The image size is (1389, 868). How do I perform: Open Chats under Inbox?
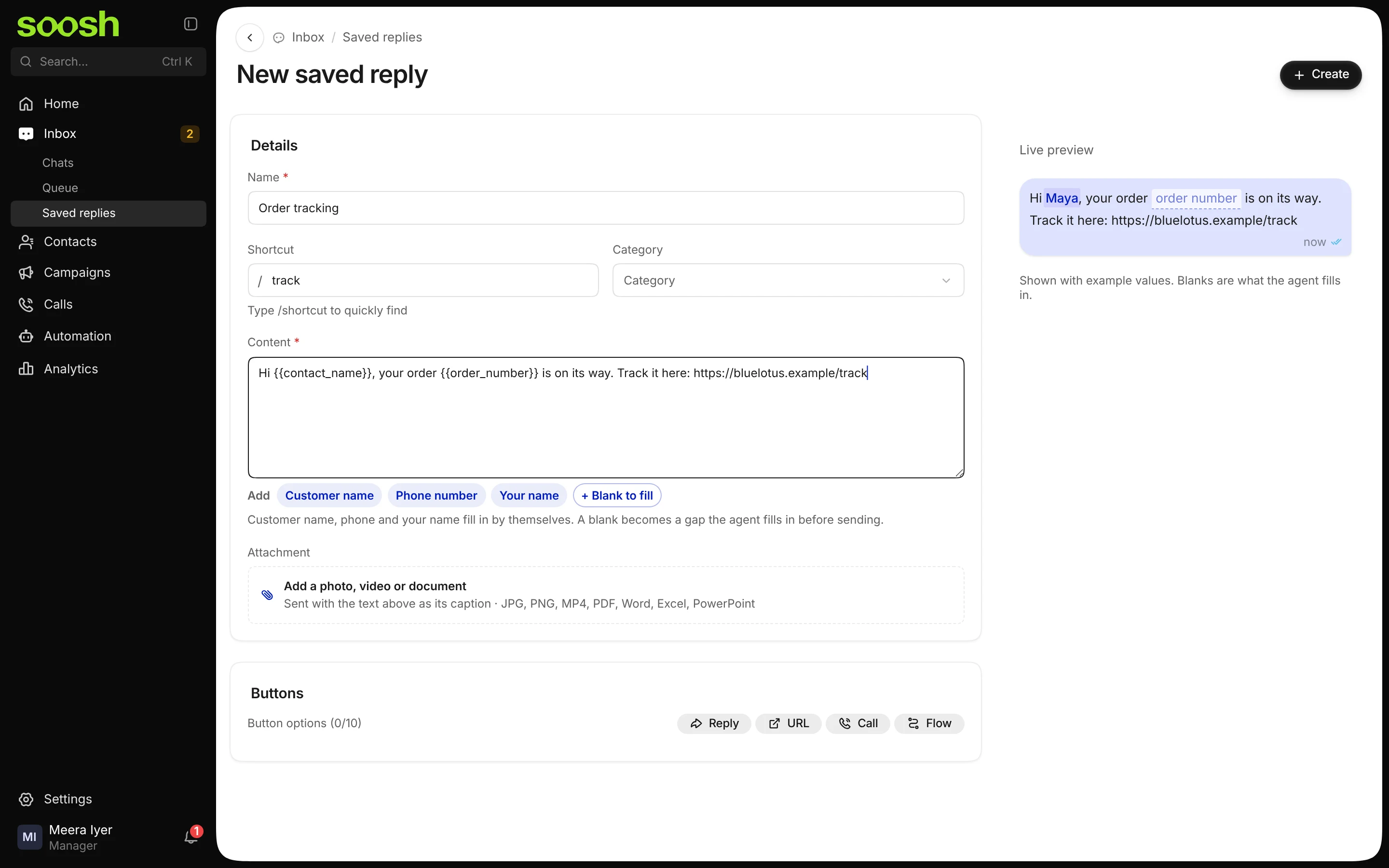(x=58, y=163)
